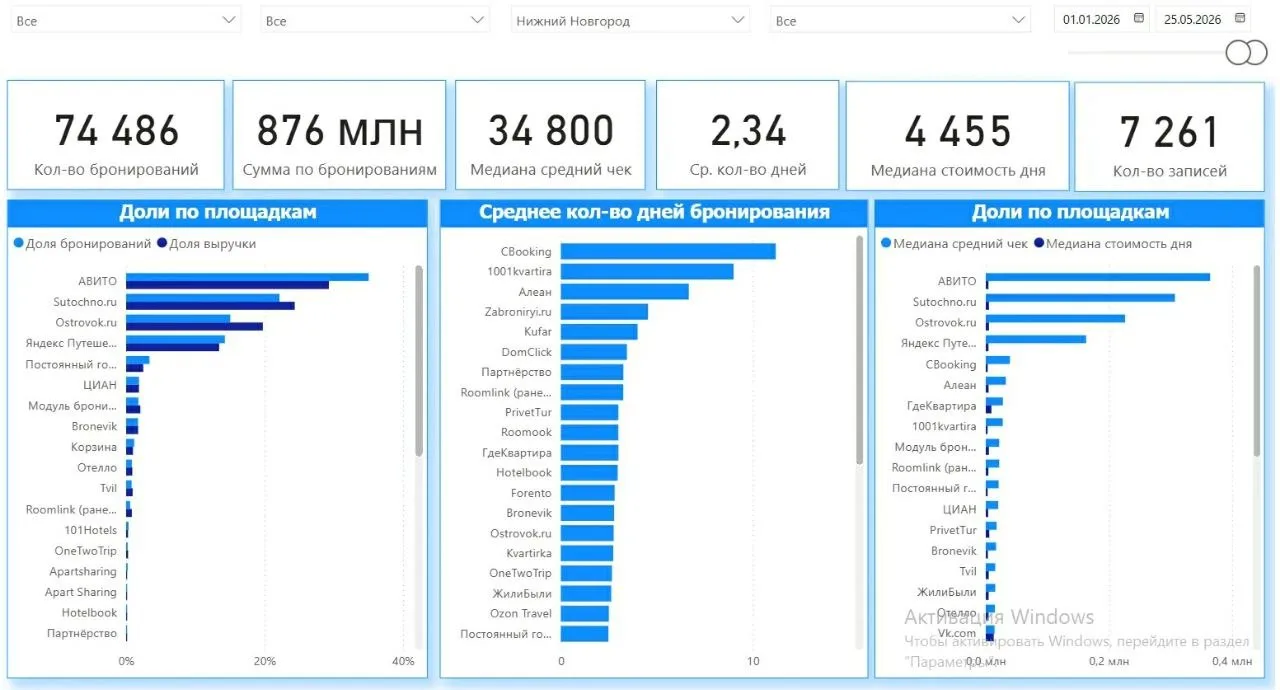1280x690 pixels.
Task: Expand the first 'Все' filter dropdown
Action: [126, 20]
